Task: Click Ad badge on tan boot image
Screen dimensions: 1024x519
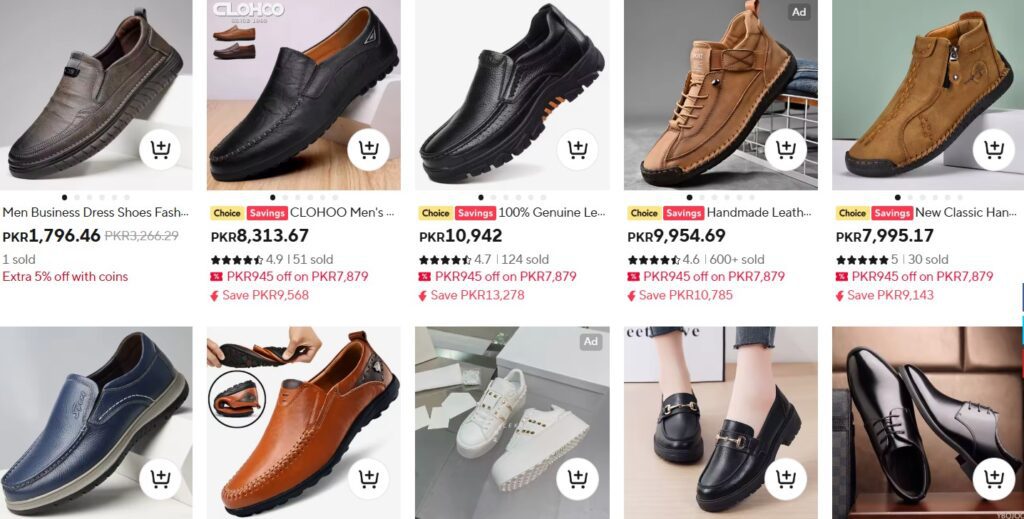Action: pos(799,12)
